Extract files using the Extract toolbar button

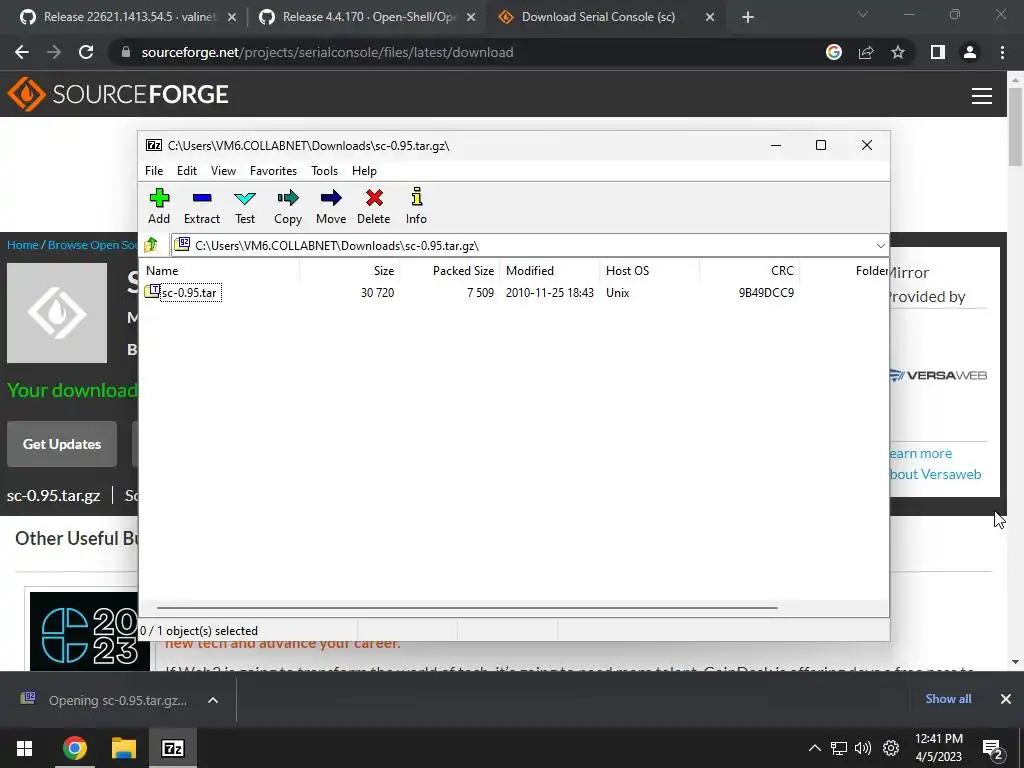[x=202, y=206]
